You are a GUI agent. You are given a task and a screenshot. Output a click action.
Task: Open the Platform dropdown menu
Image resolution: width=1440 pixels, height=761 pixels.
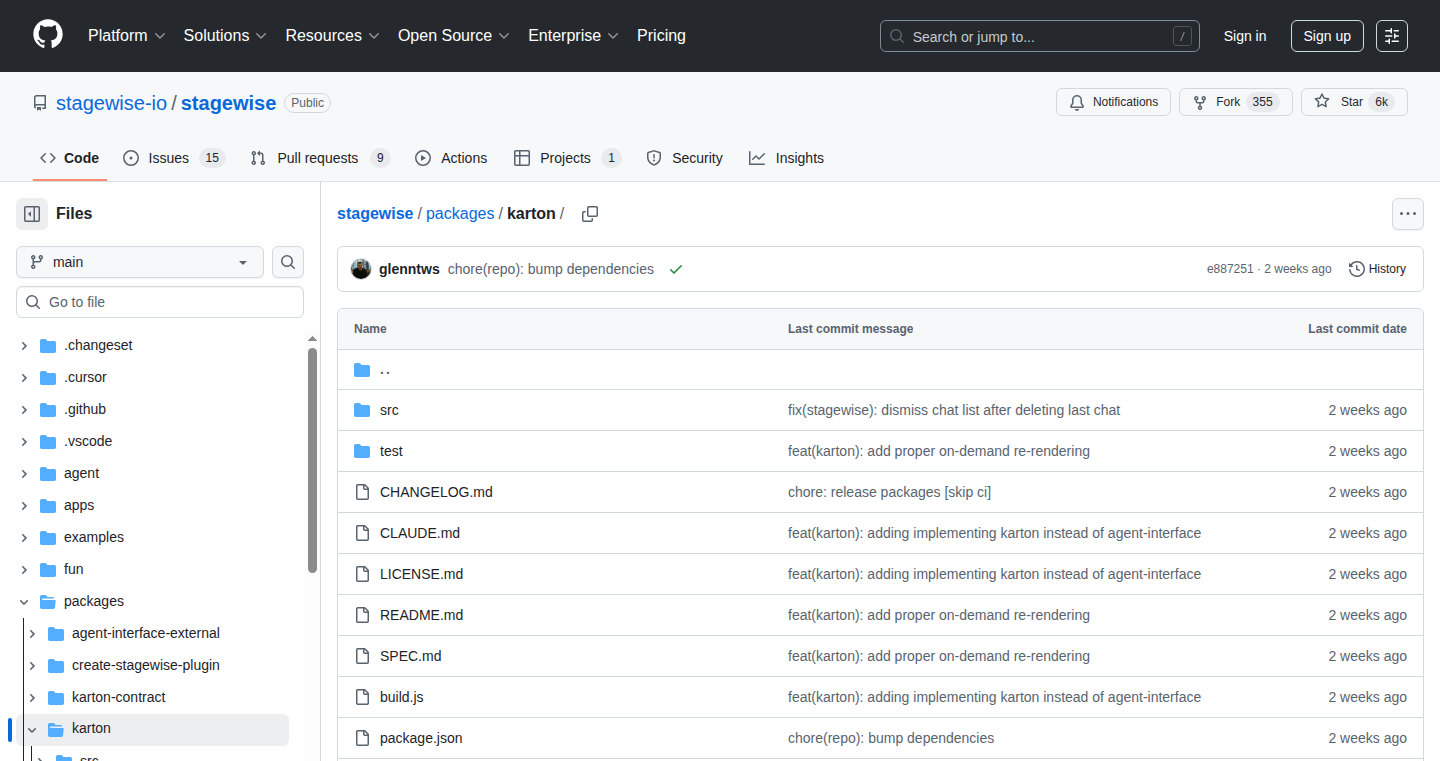[x=126, y=36]
